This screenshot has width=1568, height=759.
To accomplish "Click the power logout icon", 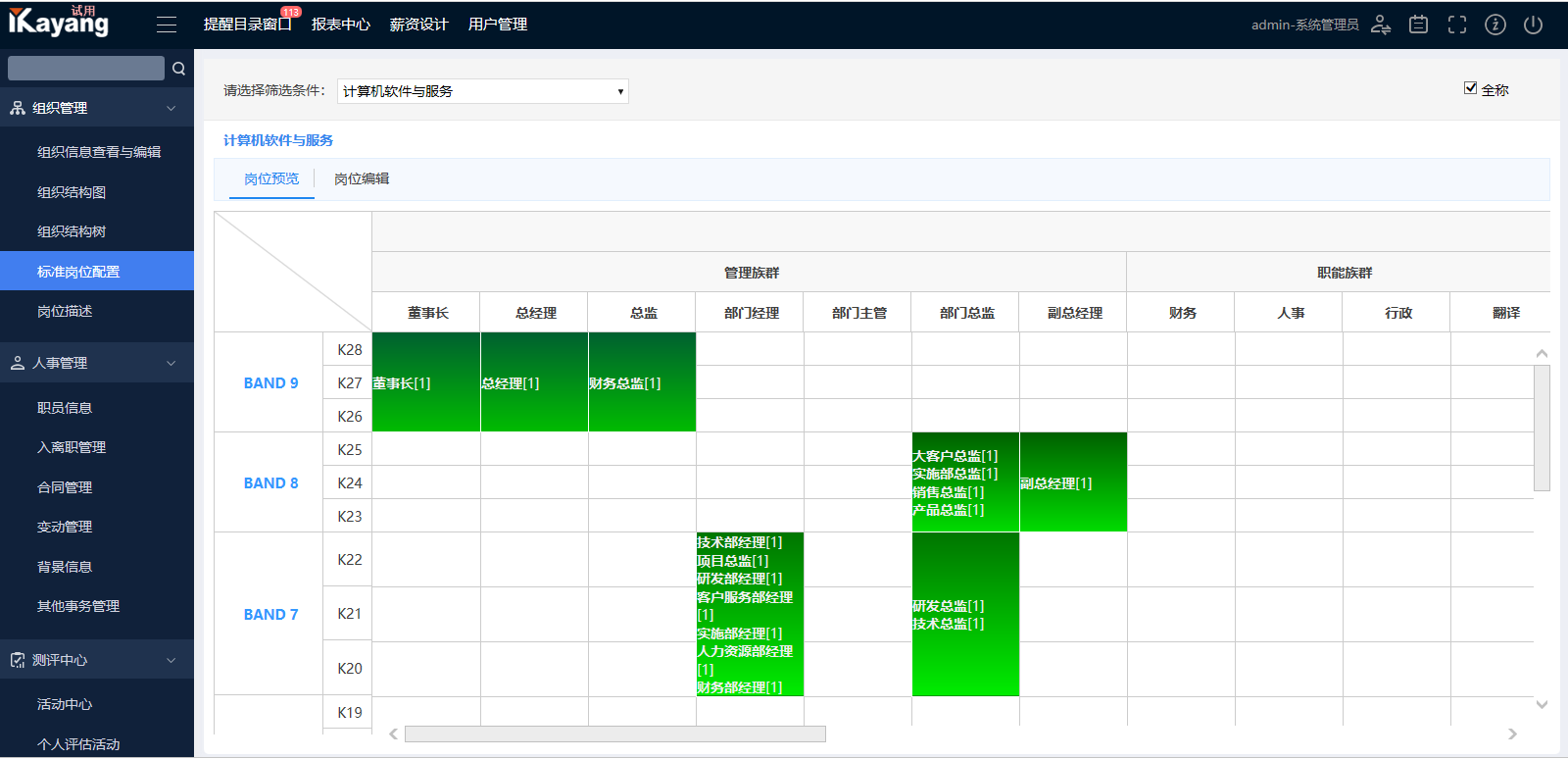I will pyautogui.click(x=1534, y=25).
